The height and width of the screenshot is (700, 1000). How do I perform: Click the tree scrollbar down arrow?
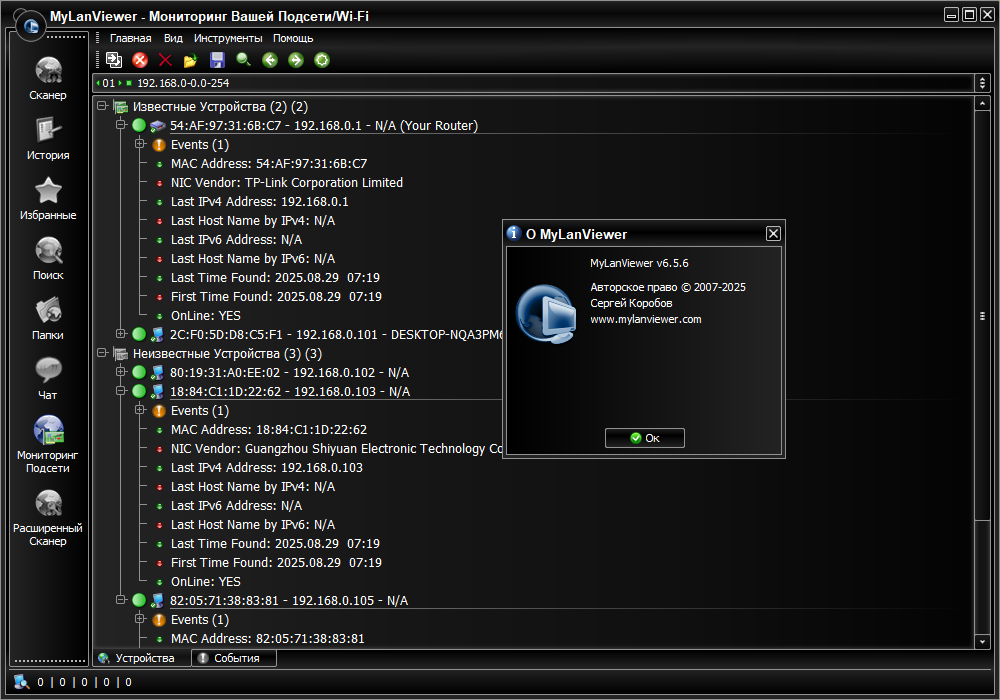(x=982, y=642)
